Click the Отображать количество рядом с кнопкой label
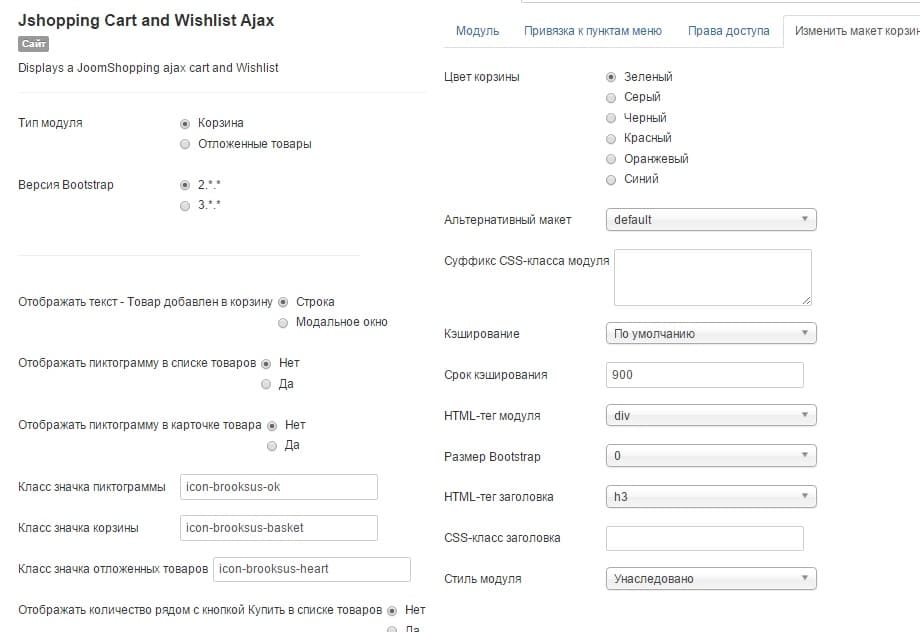Image resolution: width=920 pixels, height=632 pixels. (200, 610)
